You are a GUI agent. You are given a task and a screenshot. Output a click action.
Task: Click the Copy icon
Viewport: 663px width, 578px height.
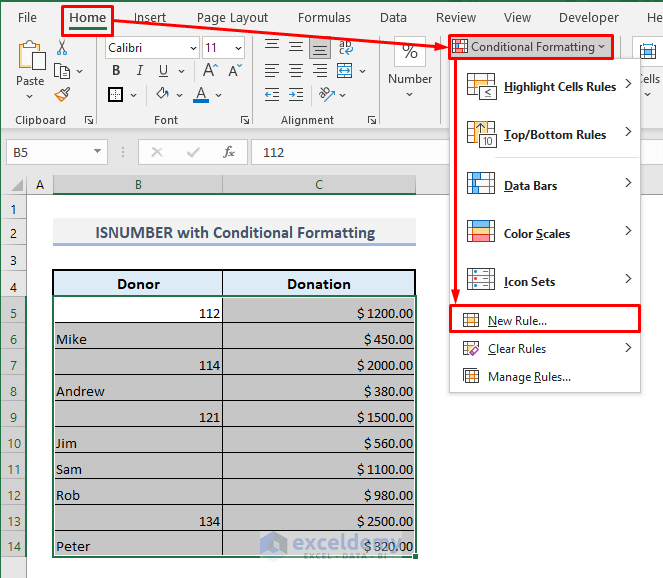(x=62, y=71)
